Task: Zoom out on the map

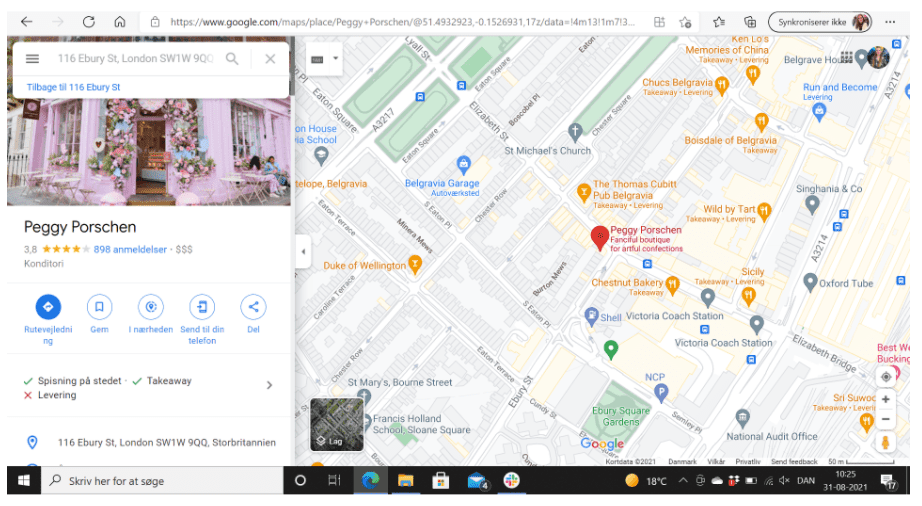Action: tap(886, 420)
